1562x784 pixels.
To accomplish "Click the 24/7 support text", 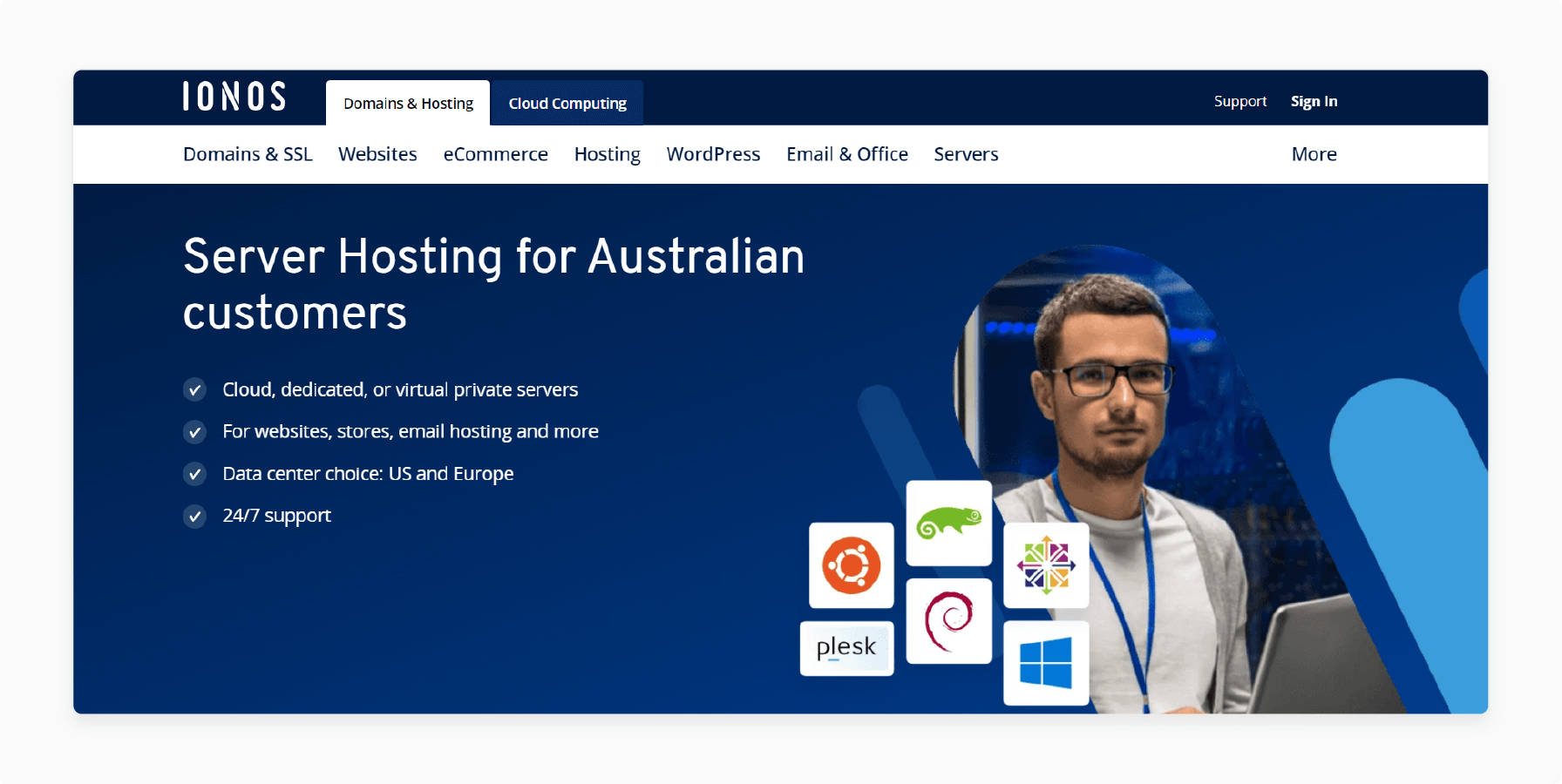I will [277, 516].
